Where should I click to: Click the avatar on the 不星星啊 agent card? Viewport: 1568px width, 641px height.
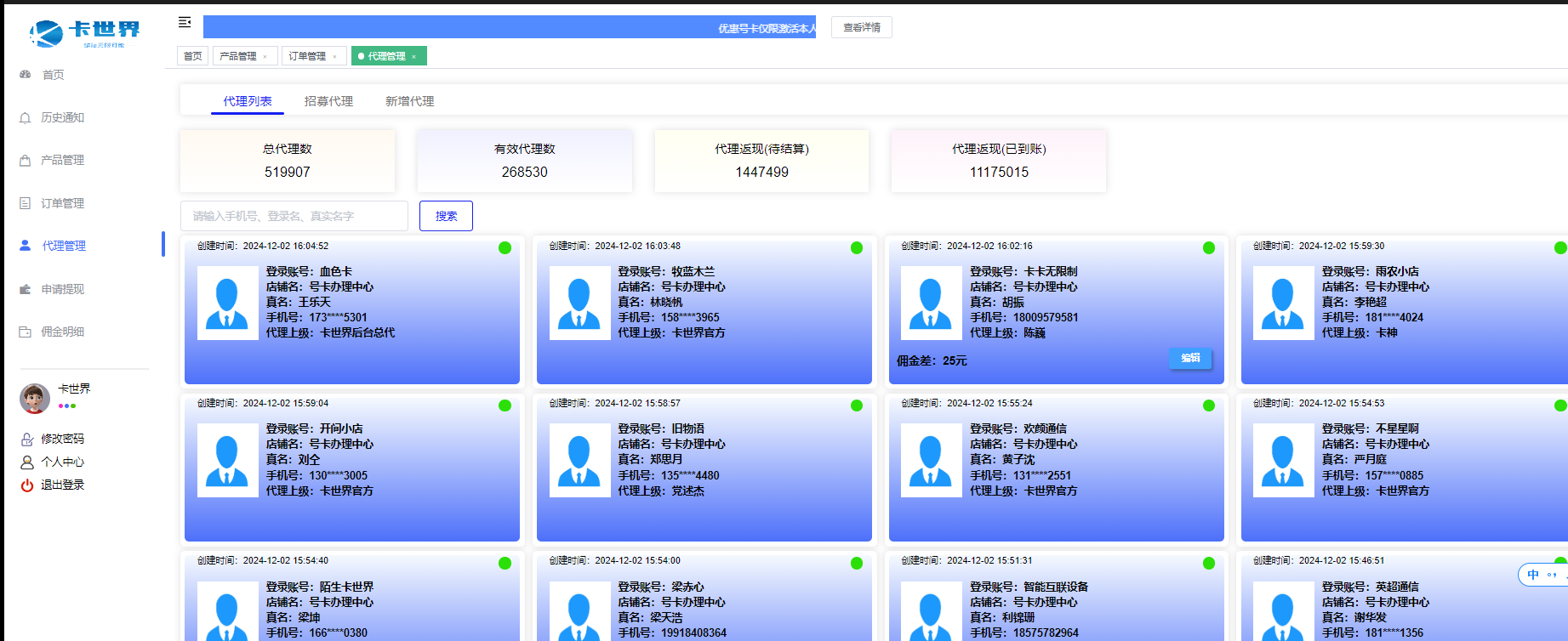pyautogui.click(x=1284, y=461)
